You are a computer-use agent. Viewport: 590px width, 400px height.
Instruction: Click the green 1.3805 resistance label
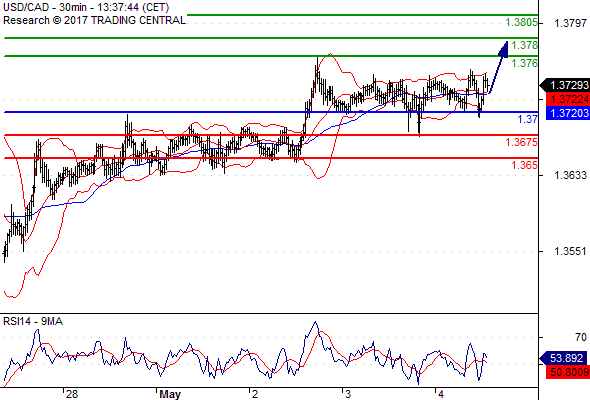pos(522,23)
